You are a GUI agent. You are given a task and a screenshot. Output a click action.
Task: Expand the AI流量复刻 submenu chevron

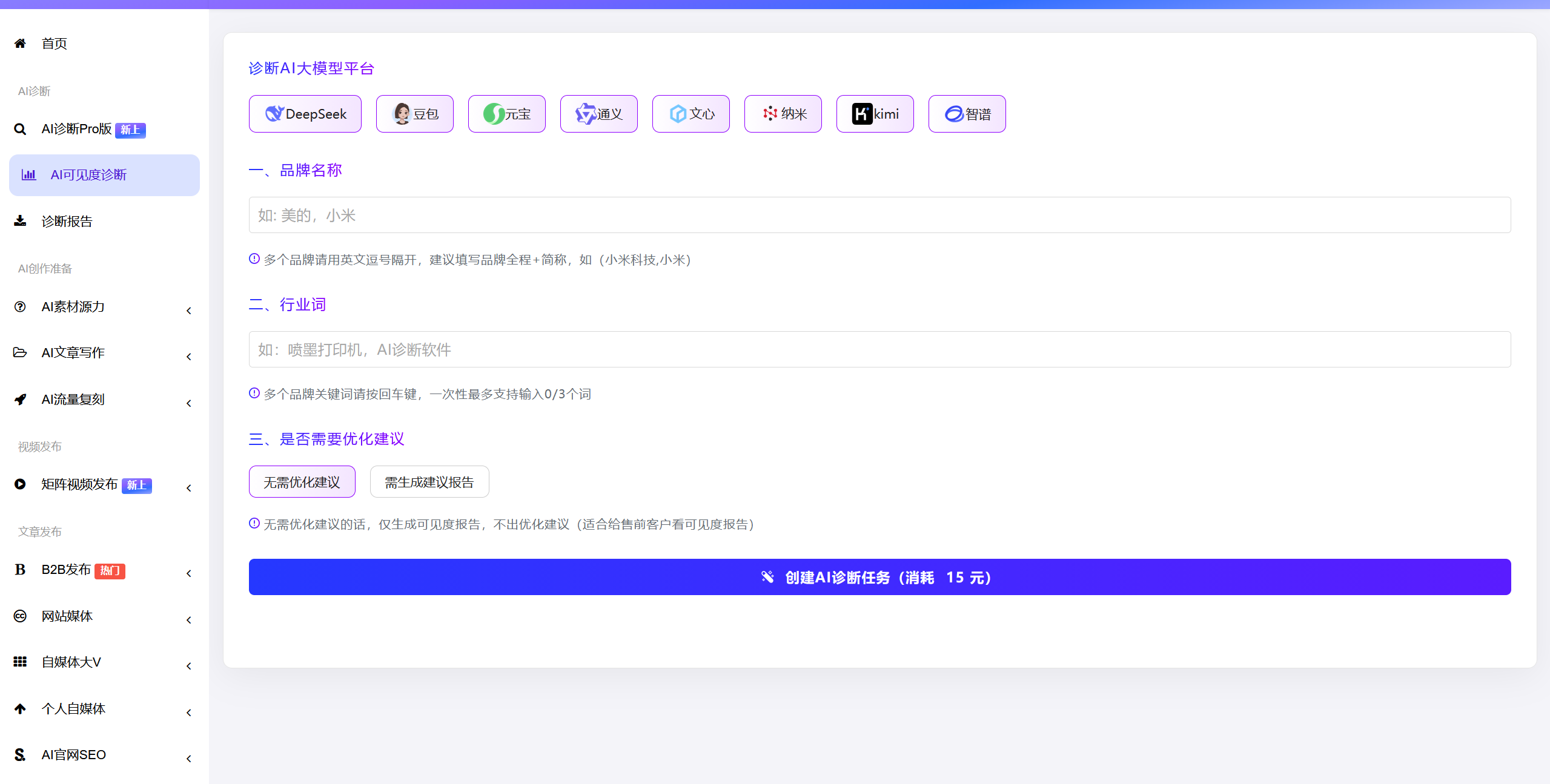coord(189,403)
